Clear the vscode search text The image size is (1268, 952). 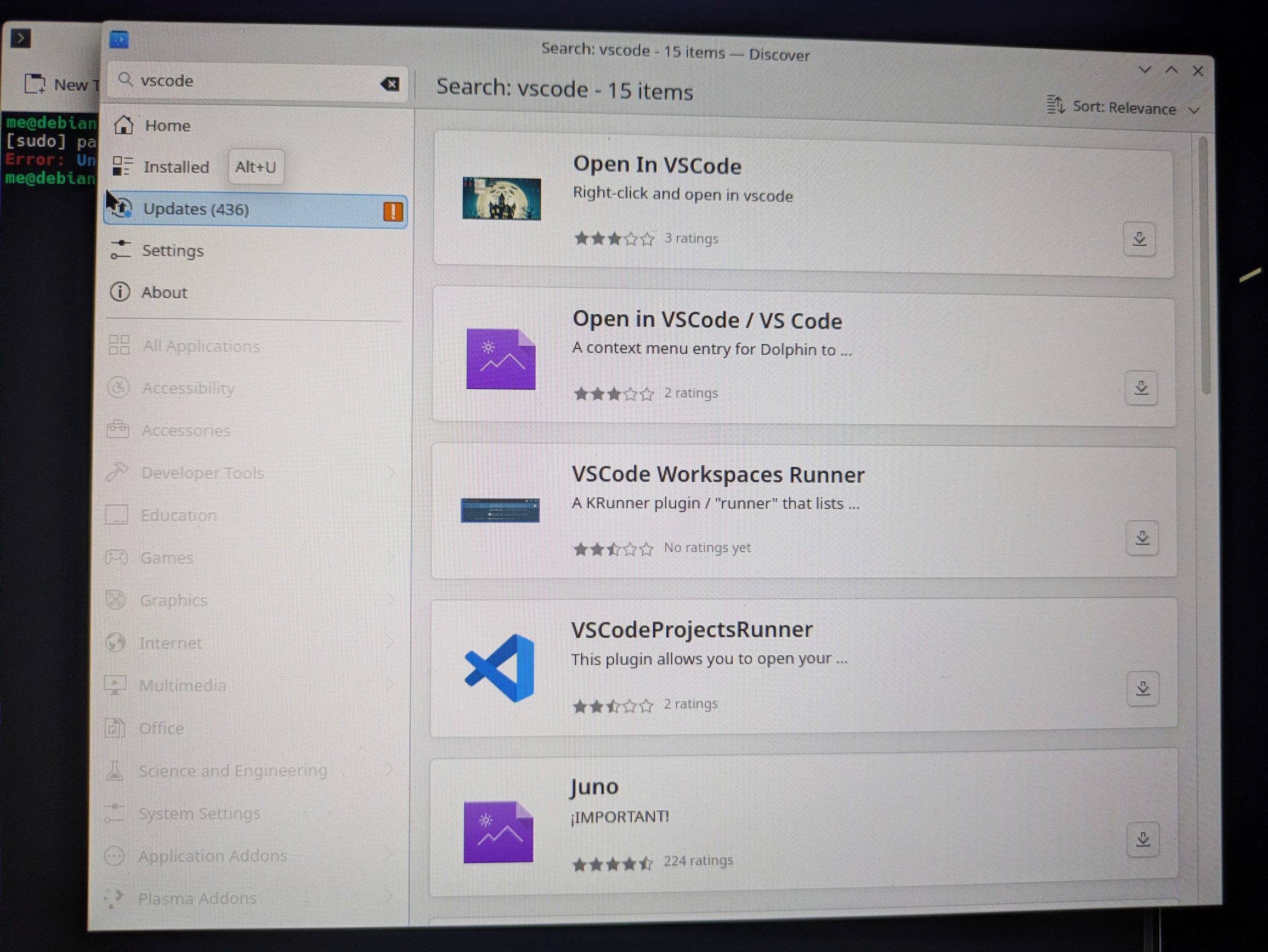[390, 84]
